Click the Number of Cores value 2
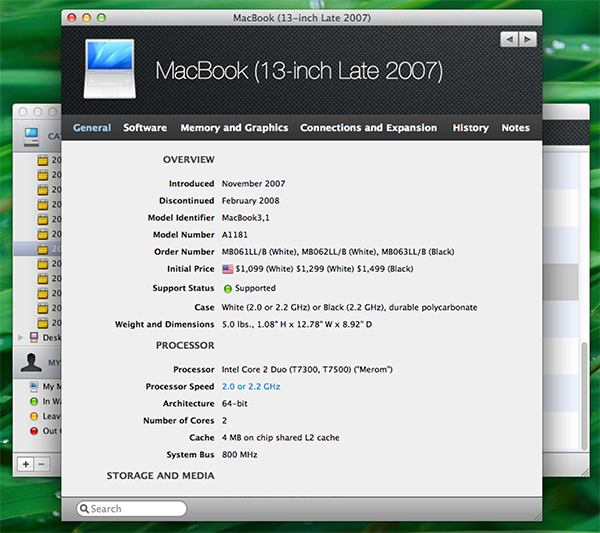Image resolution: width=600 pixels, height=533 pixels. pos(224,421)
